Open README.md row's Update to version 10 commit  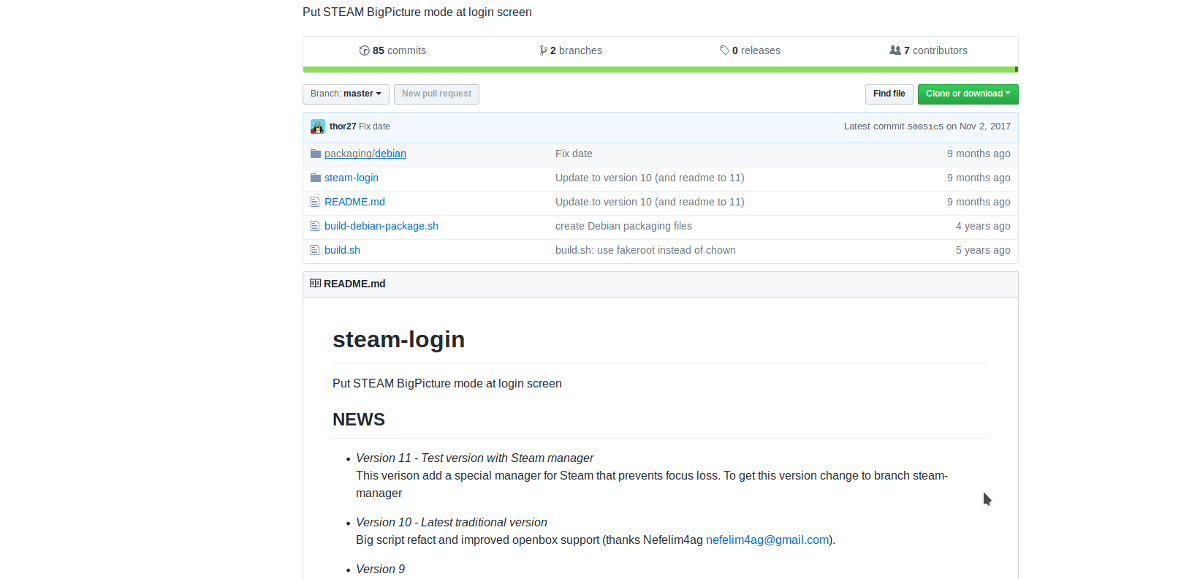tap(649, 202)
